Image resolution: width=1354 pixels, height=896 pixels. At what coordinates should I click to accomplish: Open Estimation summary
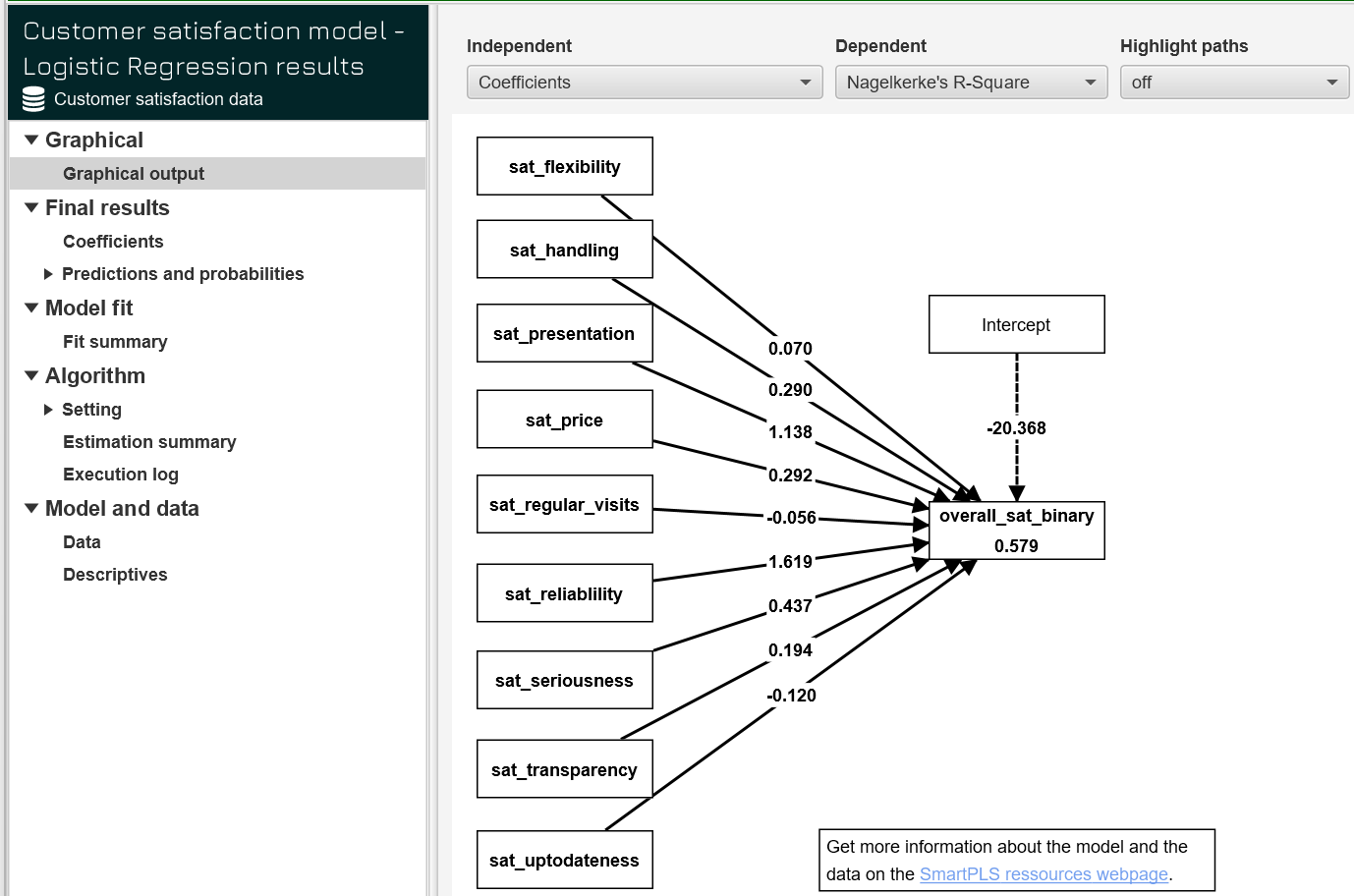(149, 442)
